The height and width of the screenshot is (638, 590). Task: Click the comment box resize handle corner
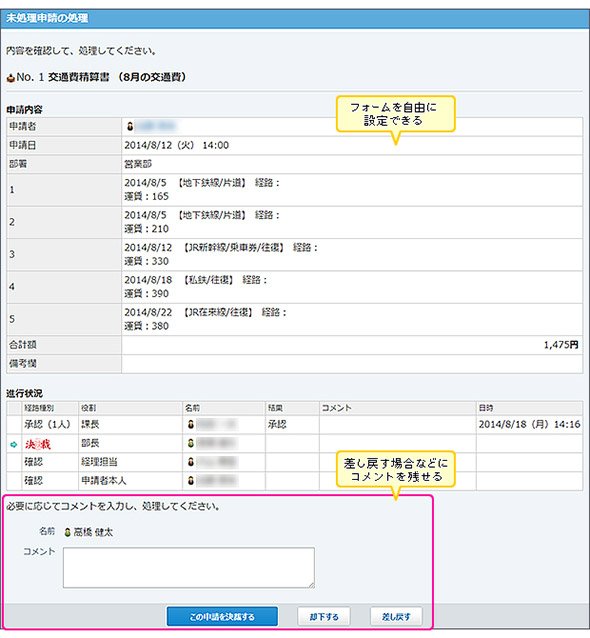(x=311, y=585)
